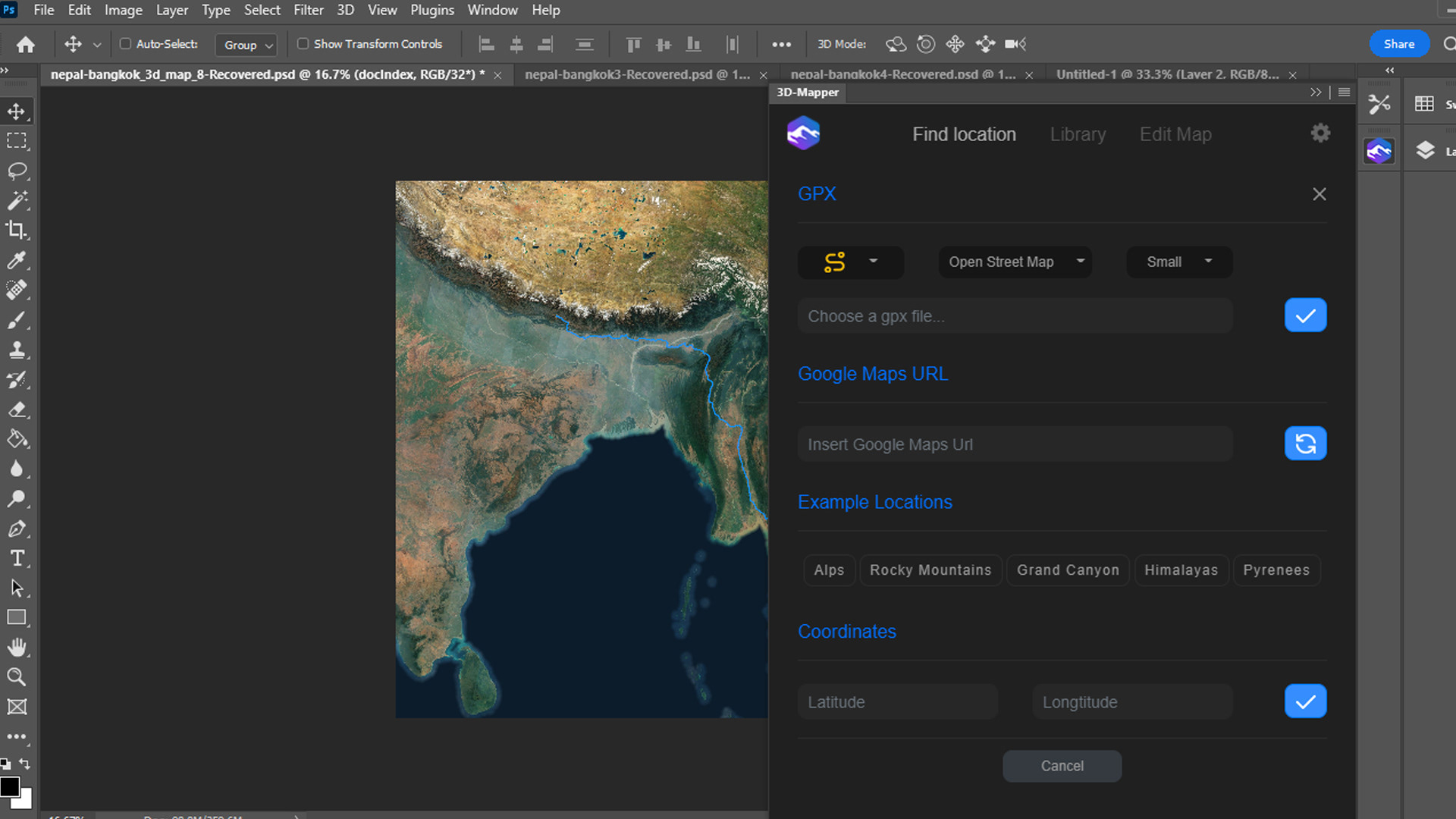Select the Eraser tool
1456x819 pixels.
17,409
